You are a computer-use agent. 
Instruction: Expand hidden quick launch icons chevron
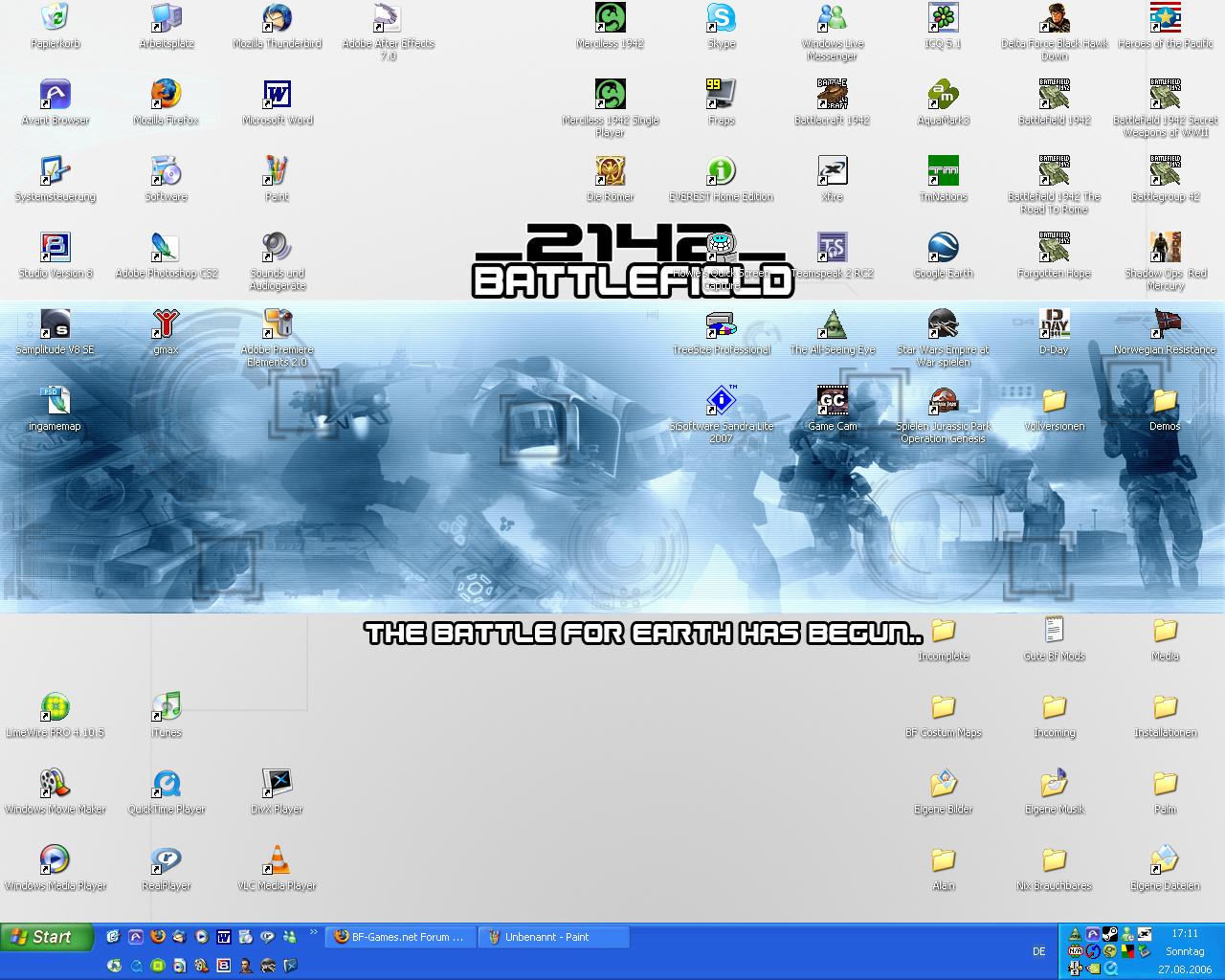pos(313,932)
